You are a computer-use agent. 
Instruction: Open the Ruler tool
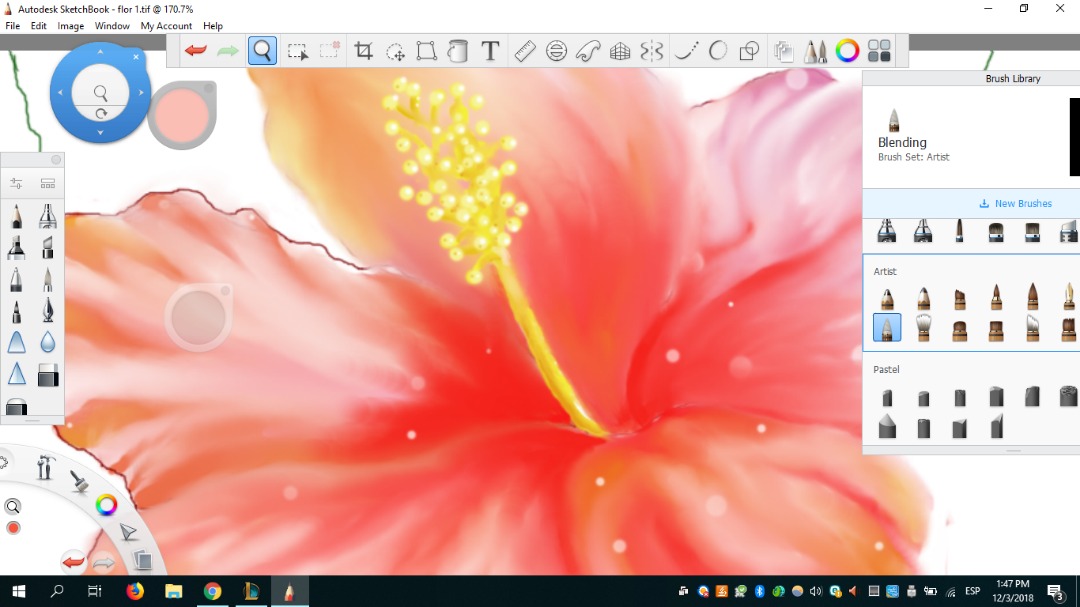point(524,51)
